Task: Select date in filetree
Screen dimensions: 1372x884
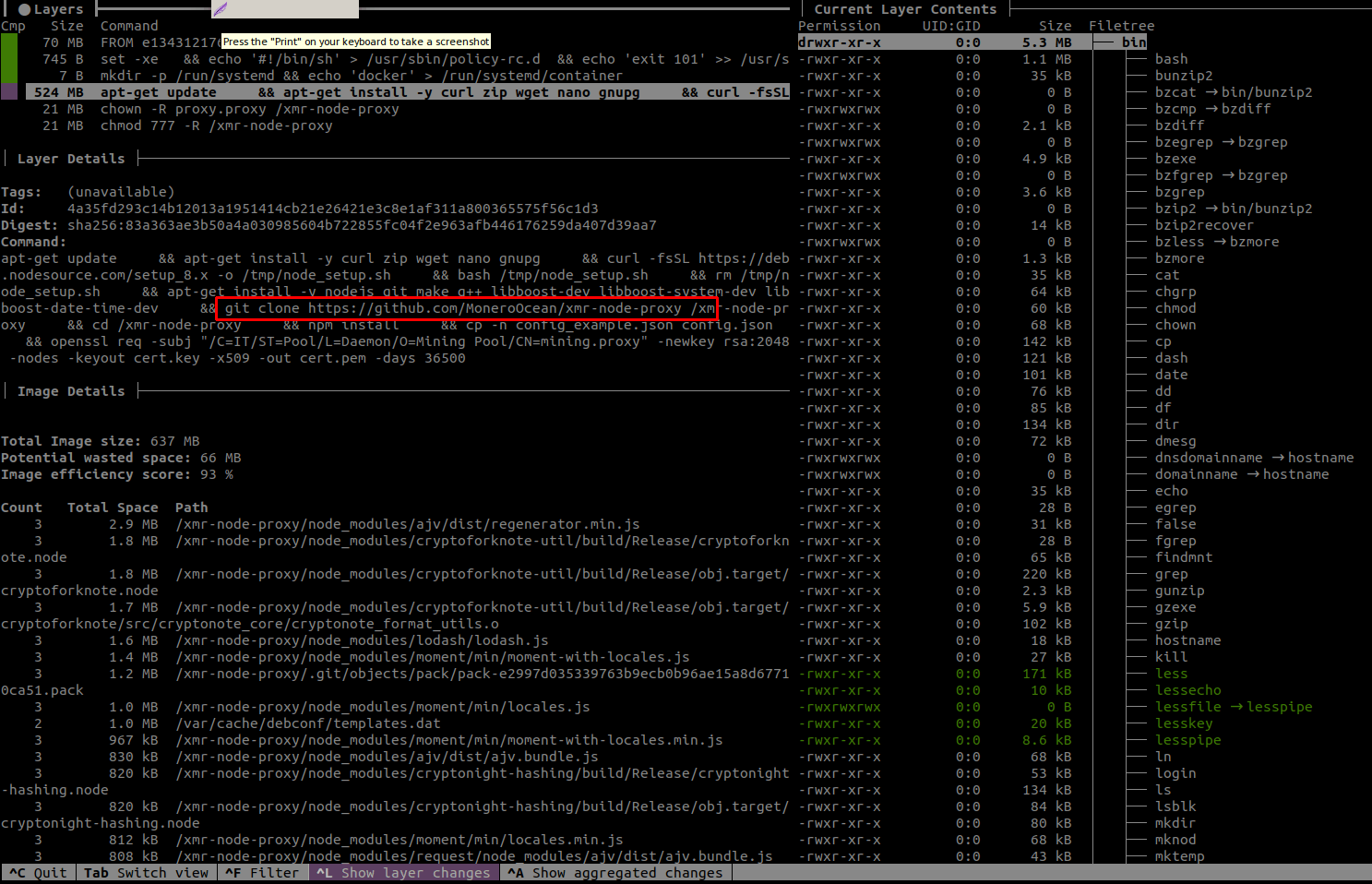Action: click(x=1172, y=375)
